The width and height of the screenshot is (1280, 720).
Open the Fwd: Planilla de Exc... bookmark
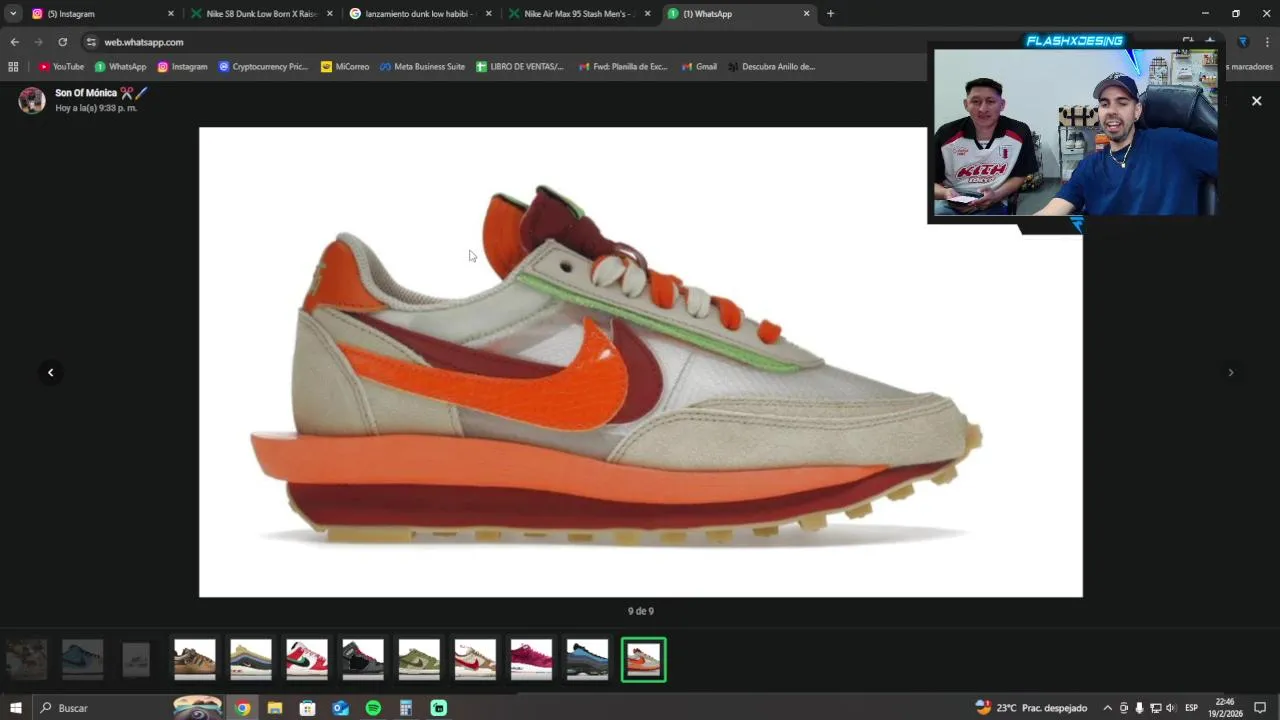tap(623, 67)
